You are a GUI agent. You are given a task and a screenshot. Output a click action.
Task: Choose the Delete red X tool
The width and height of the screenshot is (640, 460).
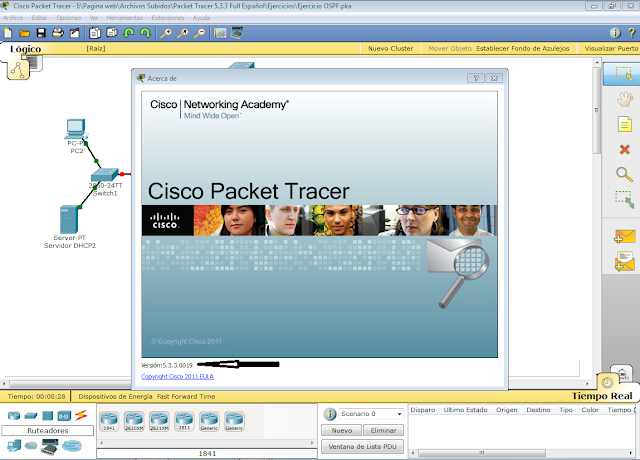(624, 149)
